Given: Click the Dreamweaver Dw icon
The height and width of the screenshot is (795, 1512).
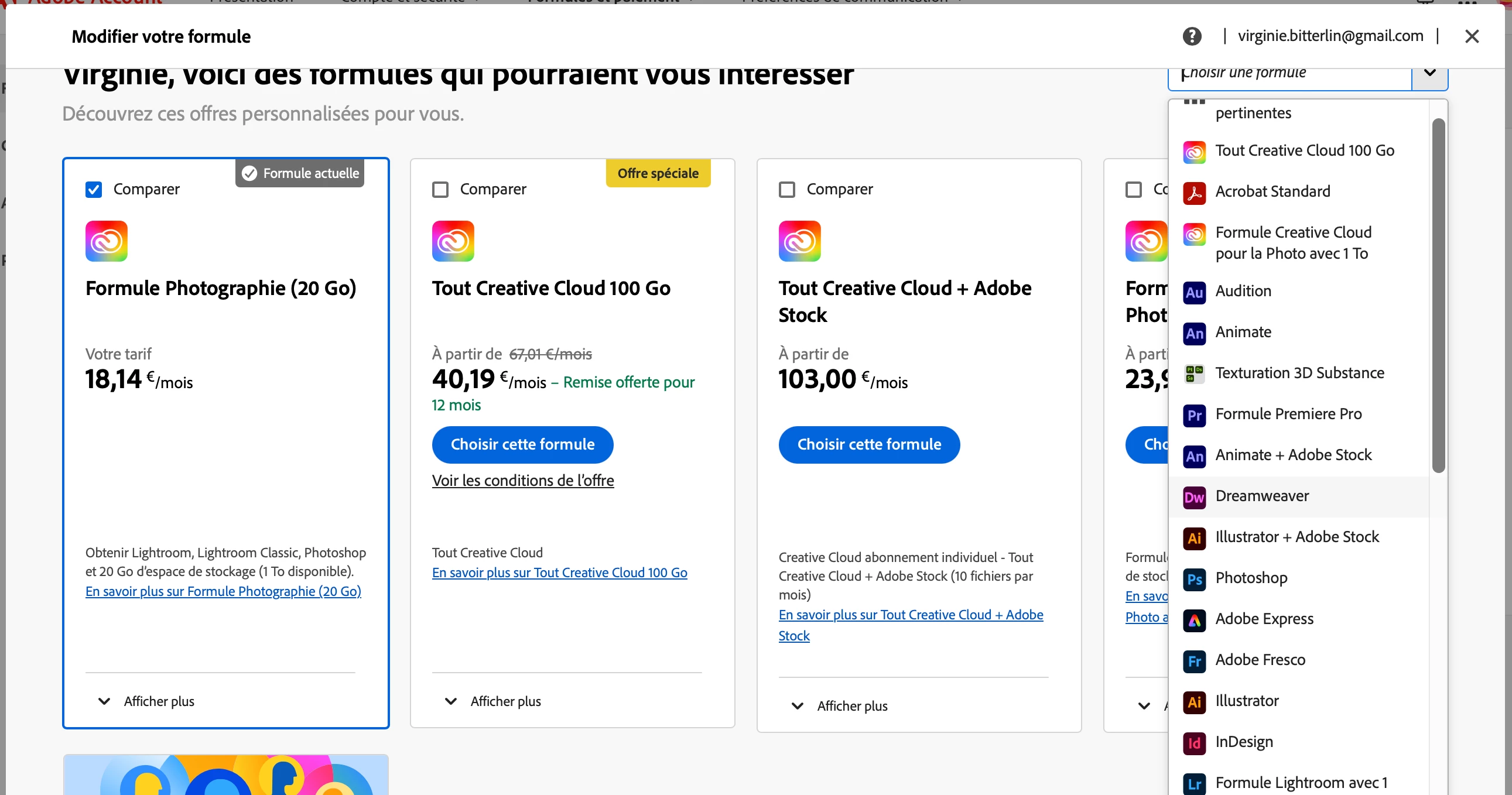Looking at the screenshot, I should pos(1194,497).
